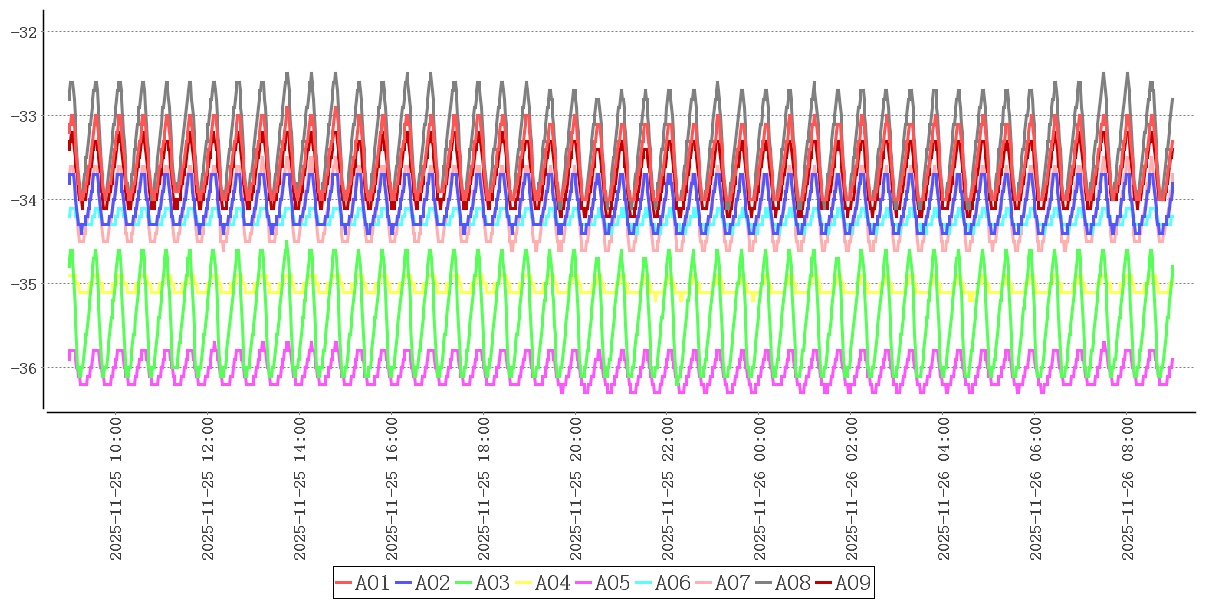Click the 2025-11-26 00:00 time axis label
Image resolution: width=1207 pixels, height=600 pixels.
760,489
